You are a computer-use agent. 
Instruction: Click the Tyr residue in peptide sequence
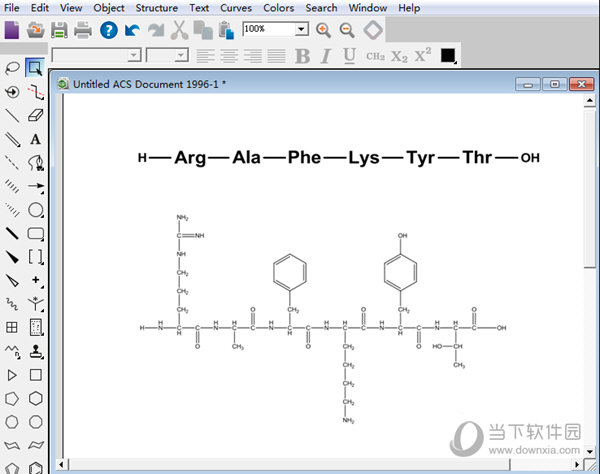(420, 158)
